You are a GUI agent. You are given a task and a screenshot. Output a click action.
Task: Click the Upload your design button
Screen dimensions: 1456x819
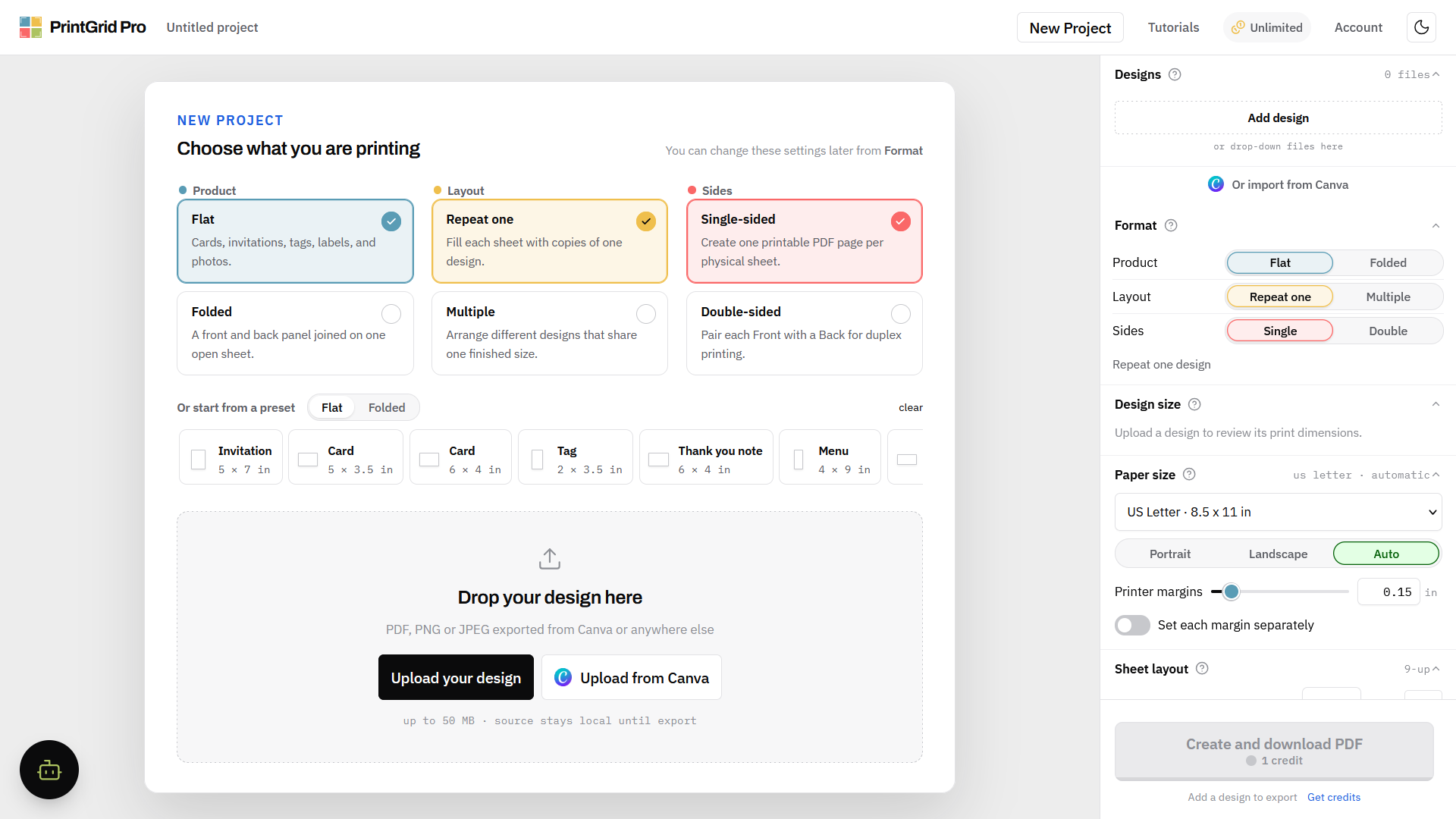[456, 677]
